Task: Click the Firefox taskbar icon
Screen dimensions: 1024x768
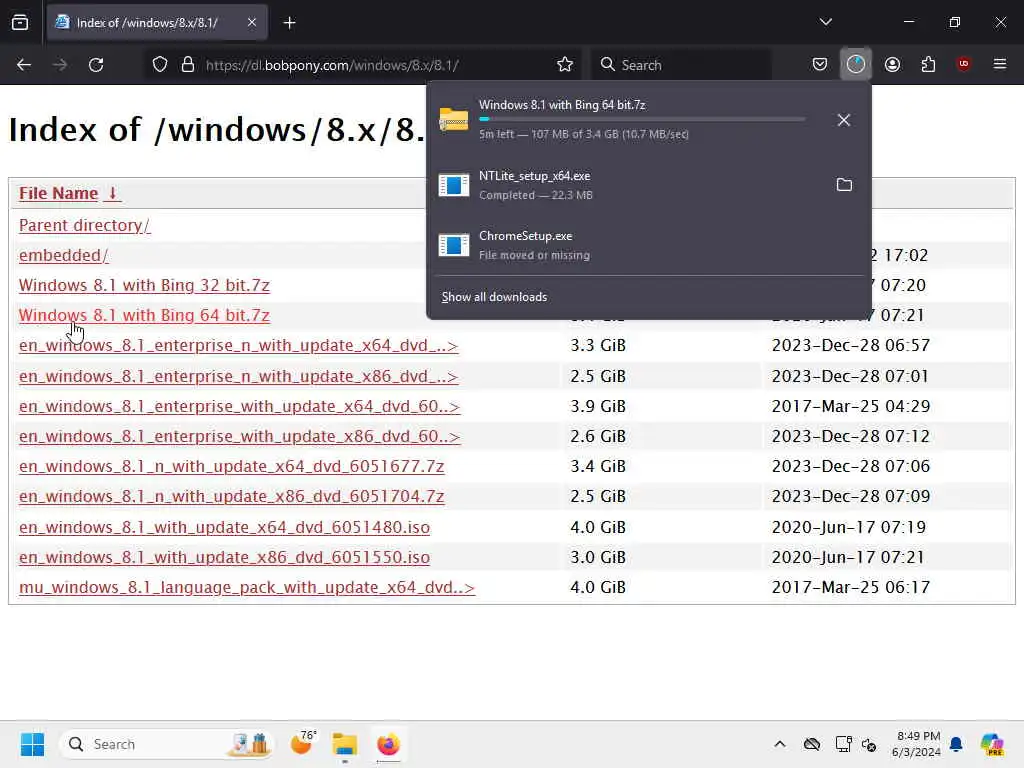Action: click(388, 744)
